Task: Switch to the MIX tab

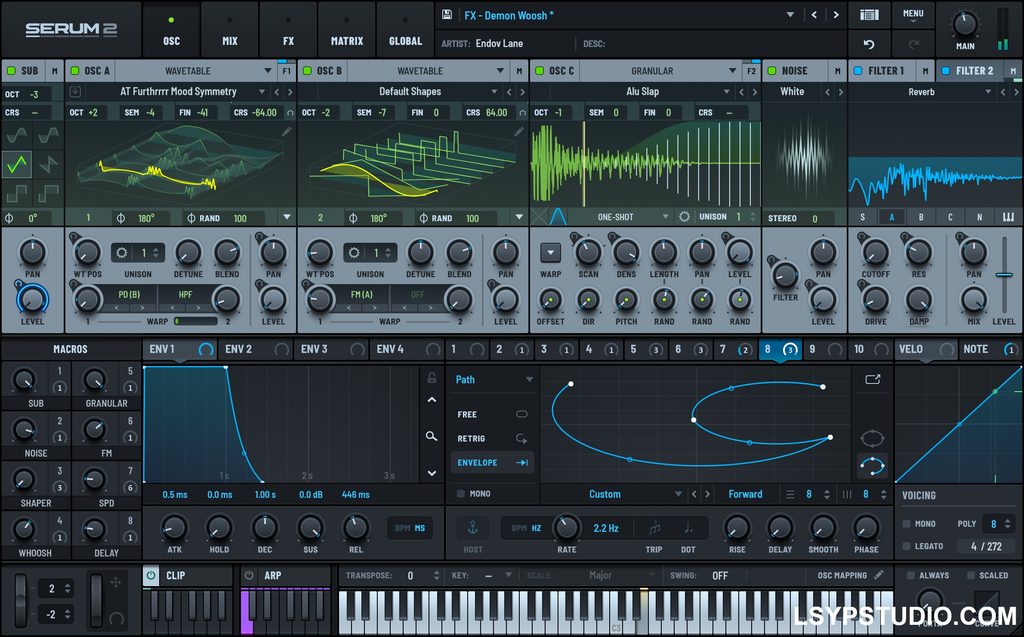Action: [230, 30]
